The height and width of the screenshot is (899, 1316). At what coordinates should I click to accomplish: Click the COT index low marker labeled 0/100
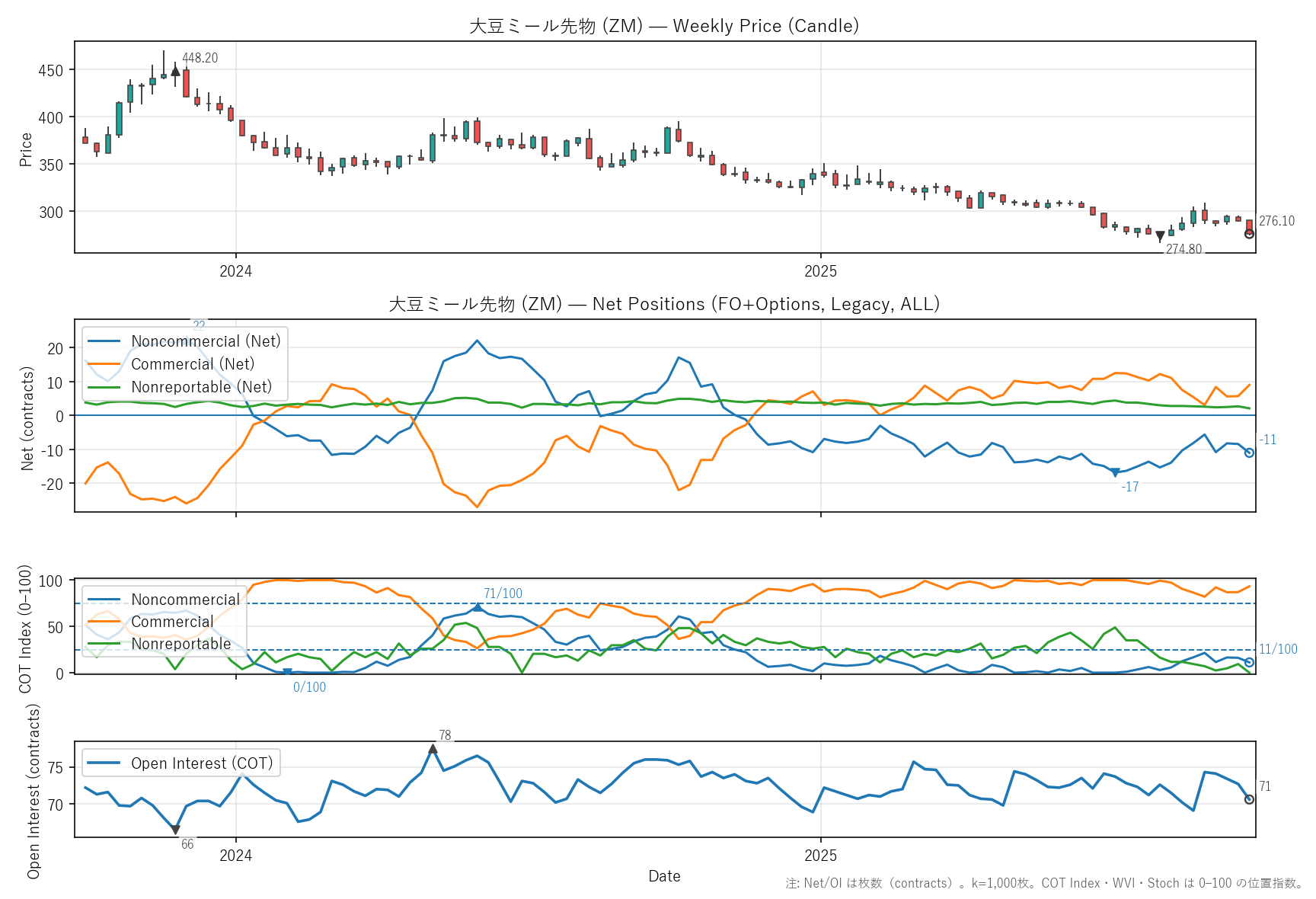287,672
